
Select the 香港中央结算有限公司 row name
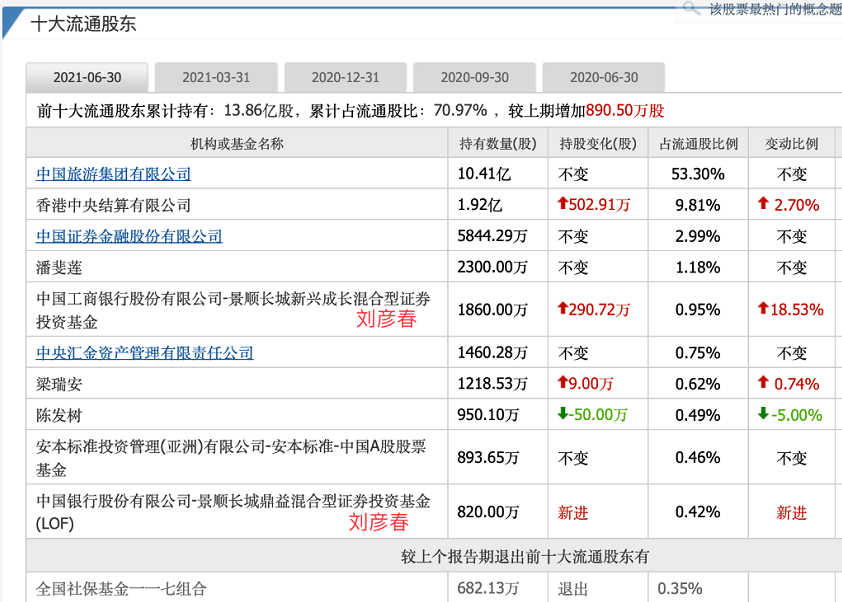tap(113, 205)
